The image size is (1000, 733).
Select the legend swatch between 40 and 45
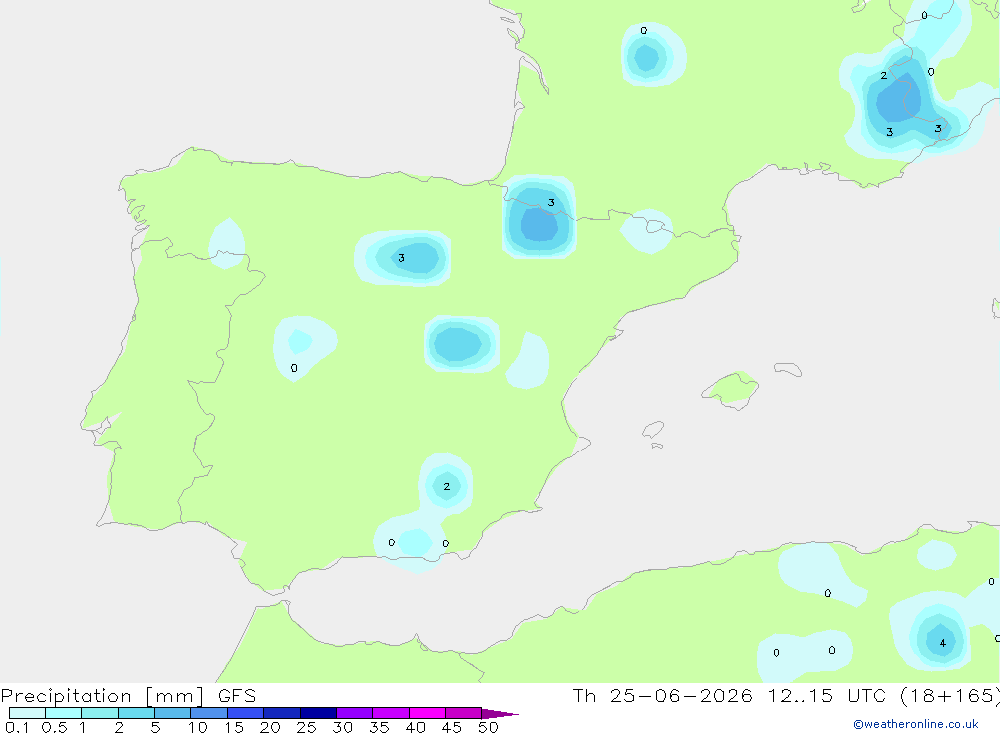427,713
